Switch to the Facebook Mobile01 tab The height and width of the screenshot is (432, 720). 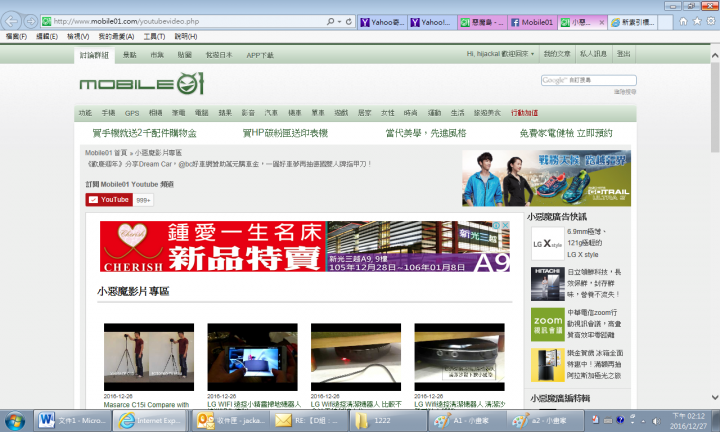click(532, 22)
